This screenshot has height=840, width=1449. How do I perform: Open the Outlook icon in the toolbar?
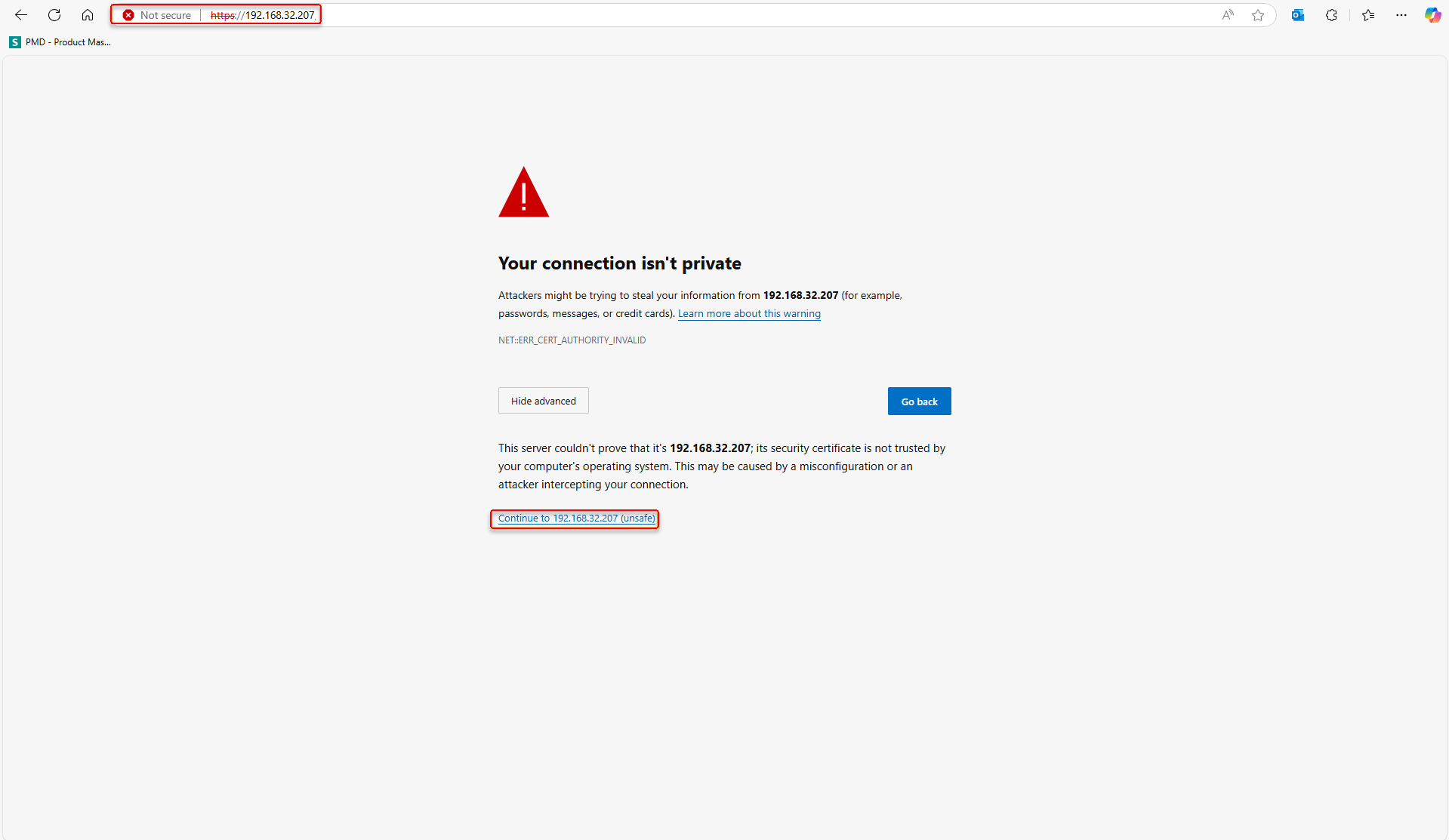pyautogui.click(x=1297, y=15)
